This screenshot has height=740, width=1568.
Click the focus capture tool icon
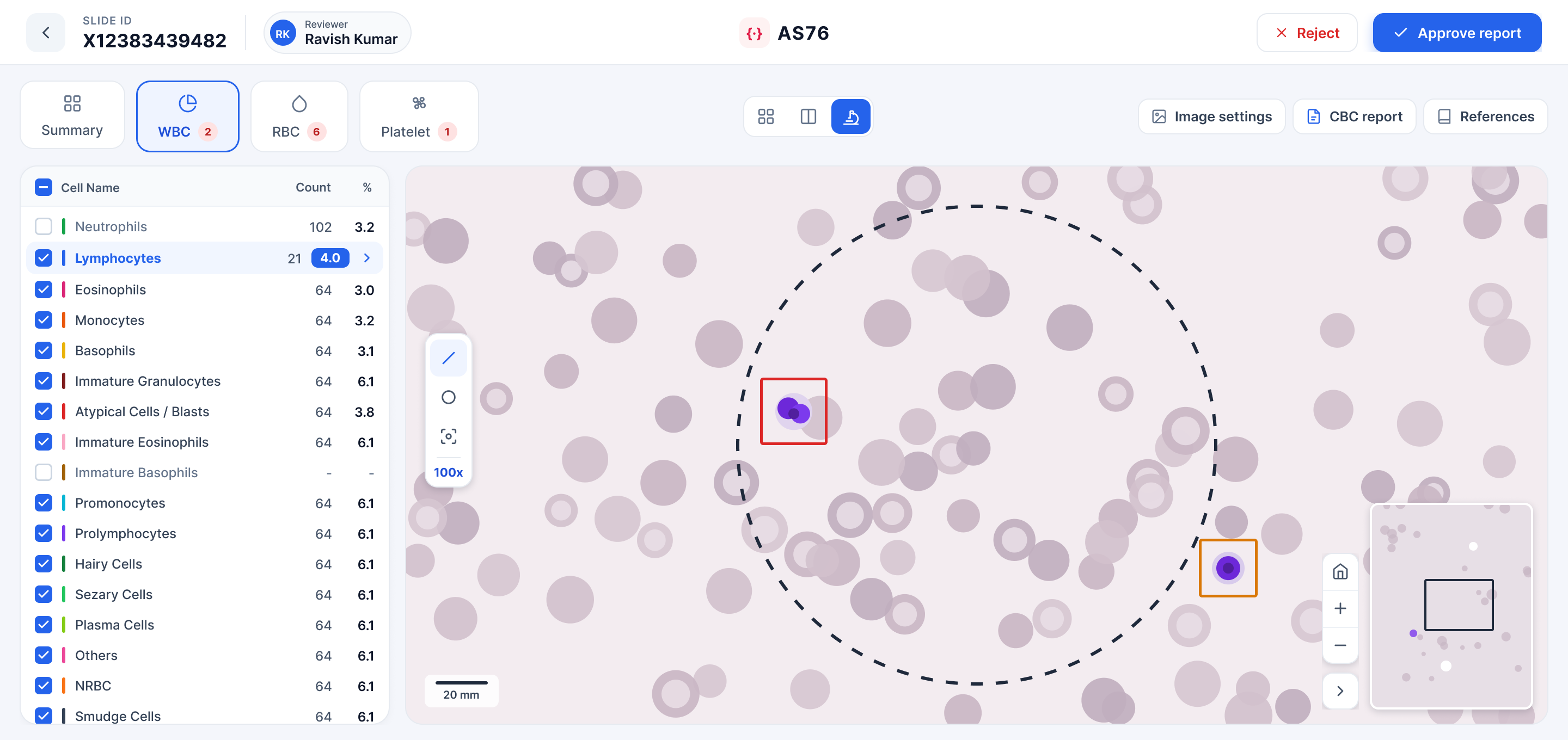[x=448, y=436]
